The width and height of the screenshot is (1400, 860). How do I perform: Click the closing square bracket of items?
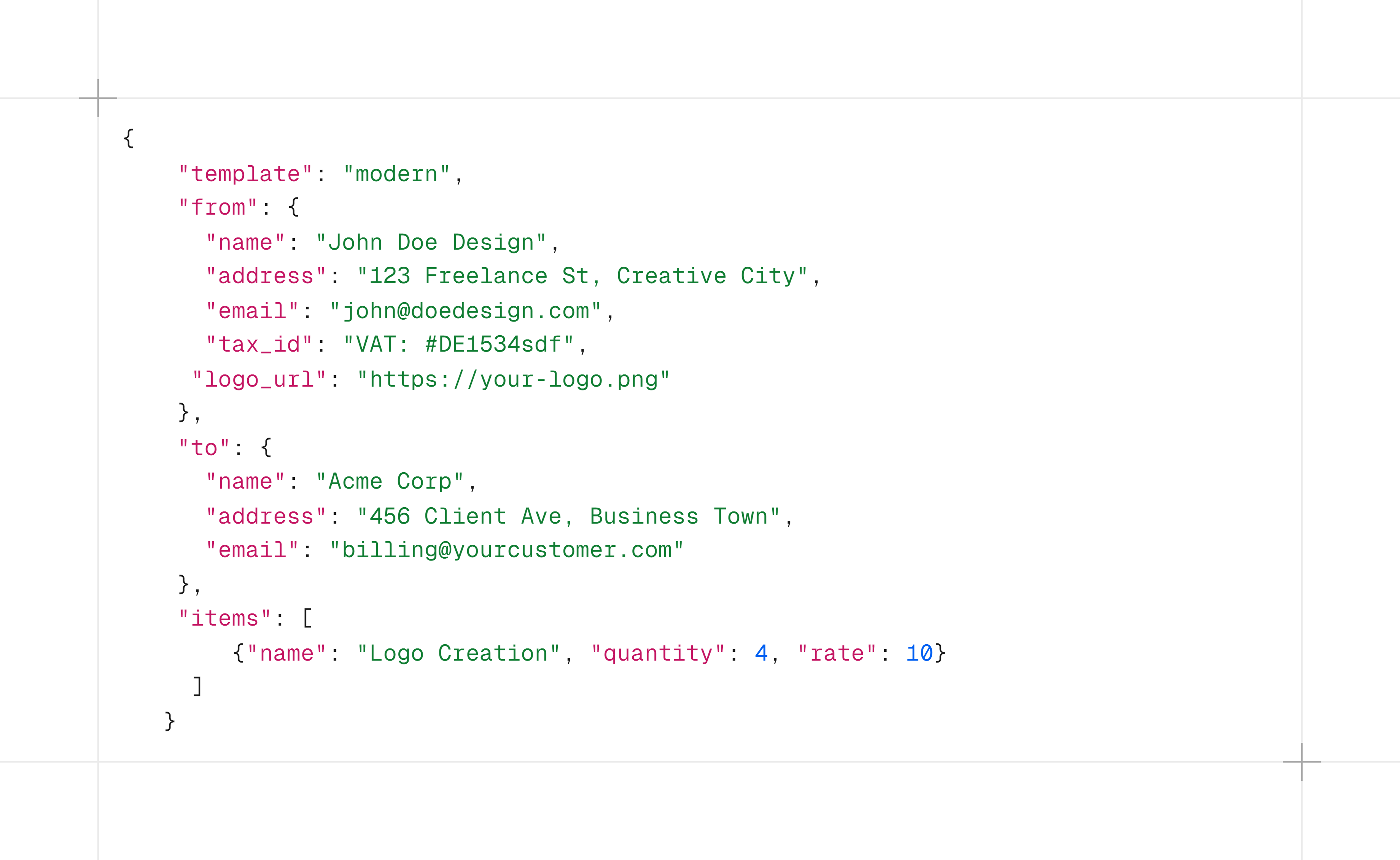coord(197,686)
